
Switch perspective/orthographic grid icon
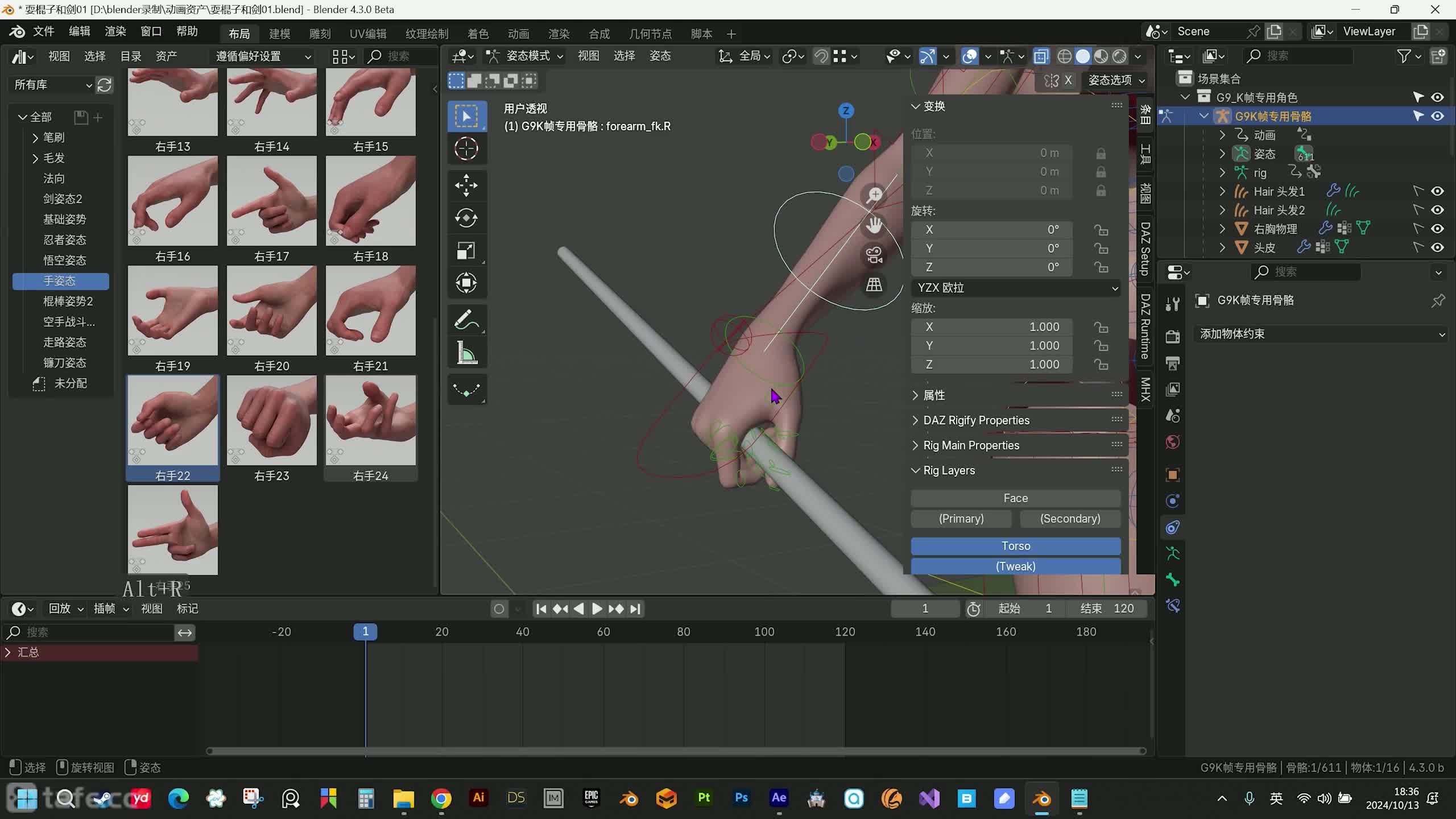874,284
